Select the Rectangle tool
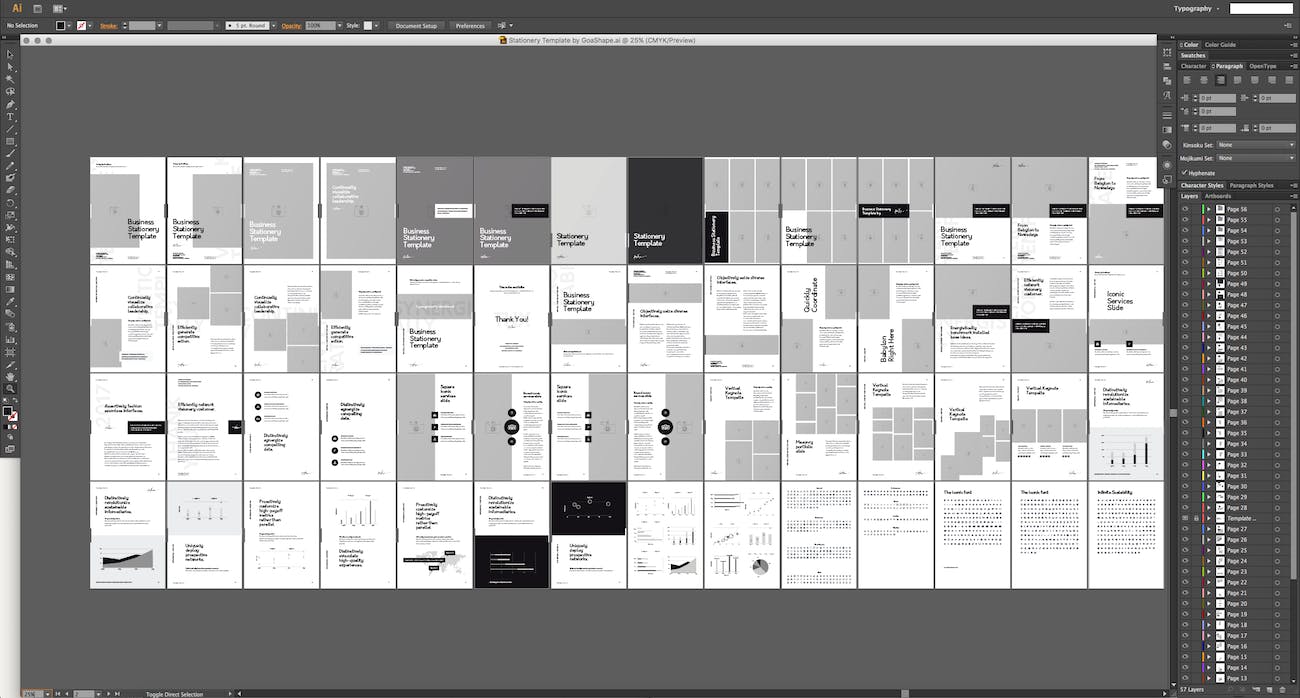Image resolution: width=1300 pixels, height=698 pixels. (11, 142)
